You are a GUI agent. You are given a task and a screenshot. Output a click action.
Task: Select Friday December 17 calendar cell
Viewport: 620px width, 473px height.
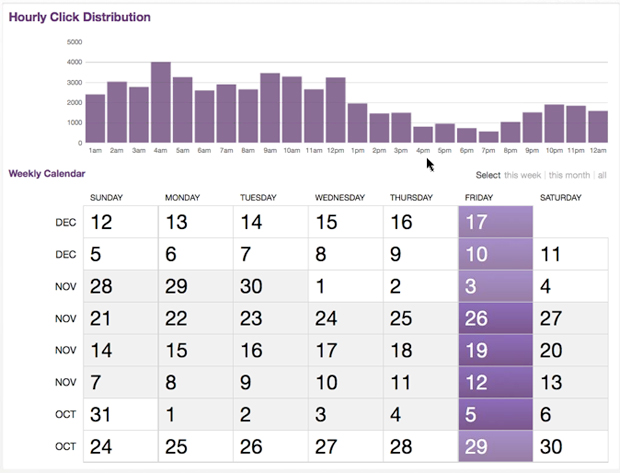click(495, 222)
